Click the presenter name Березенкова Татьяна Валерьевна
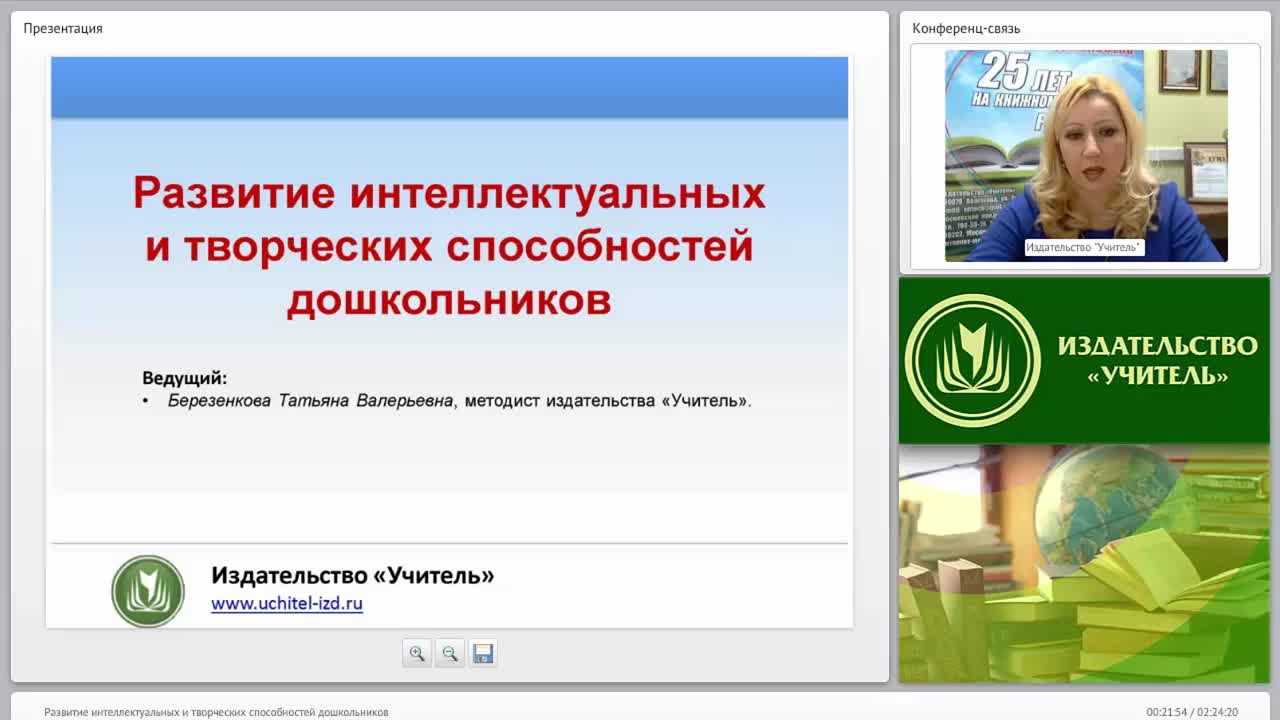 310,401
